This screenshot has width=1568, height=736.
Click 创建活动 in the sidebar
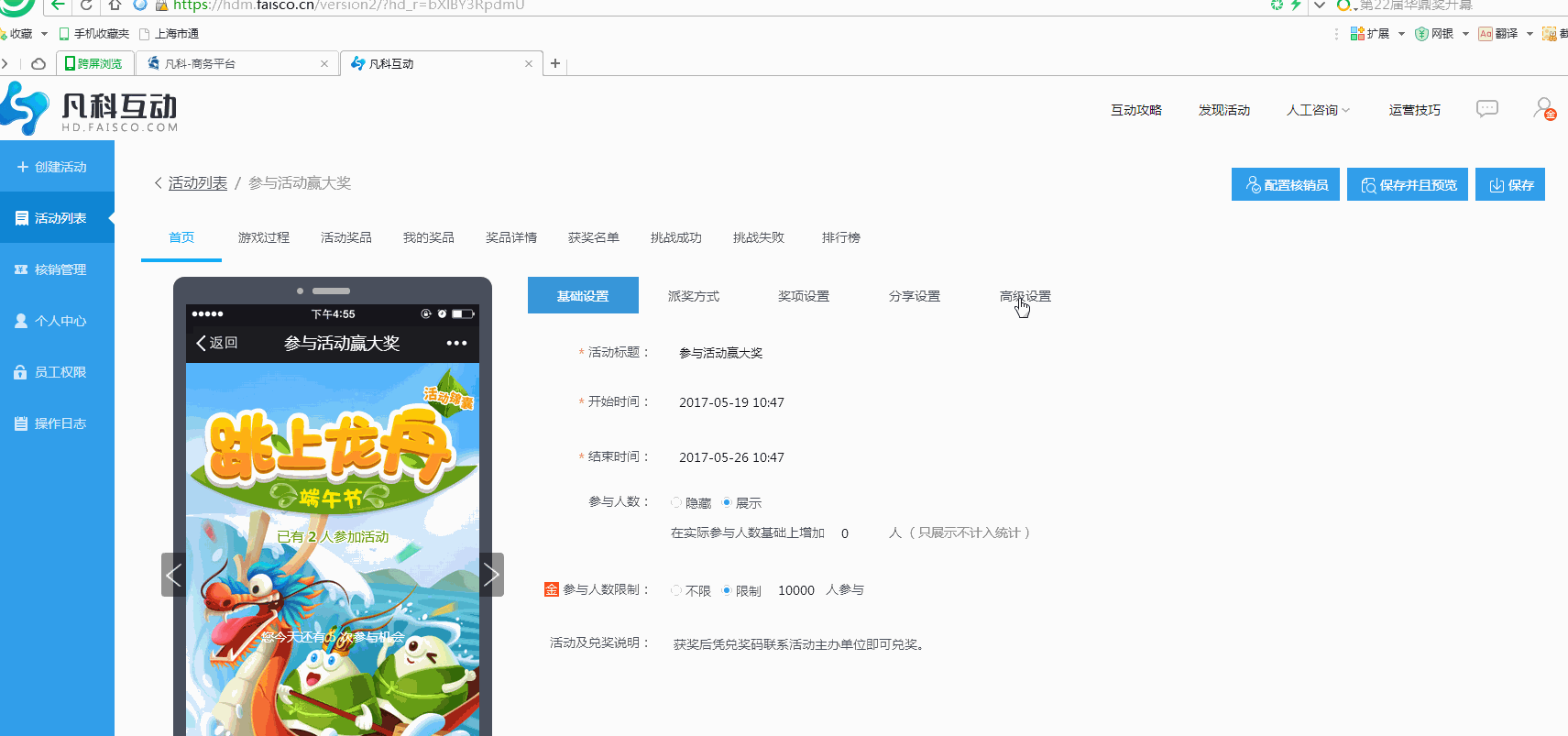click(x=57, y=167)
